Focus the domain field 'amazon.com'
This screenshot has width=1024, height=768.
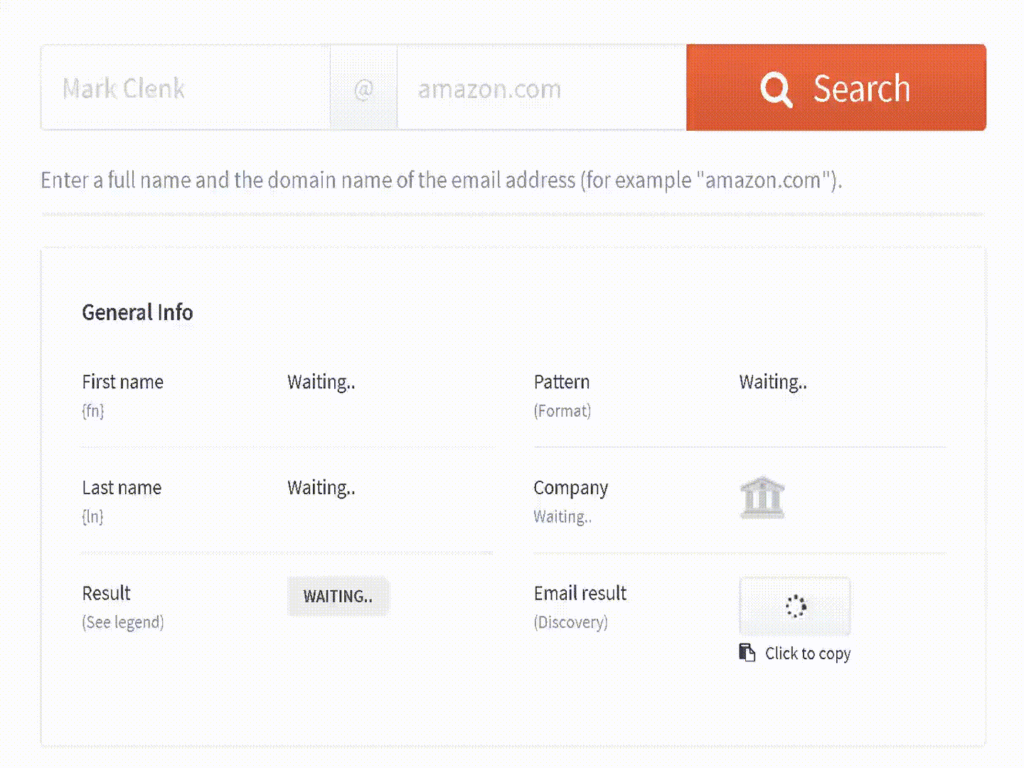pyautogui.click(x=540, y=88)
